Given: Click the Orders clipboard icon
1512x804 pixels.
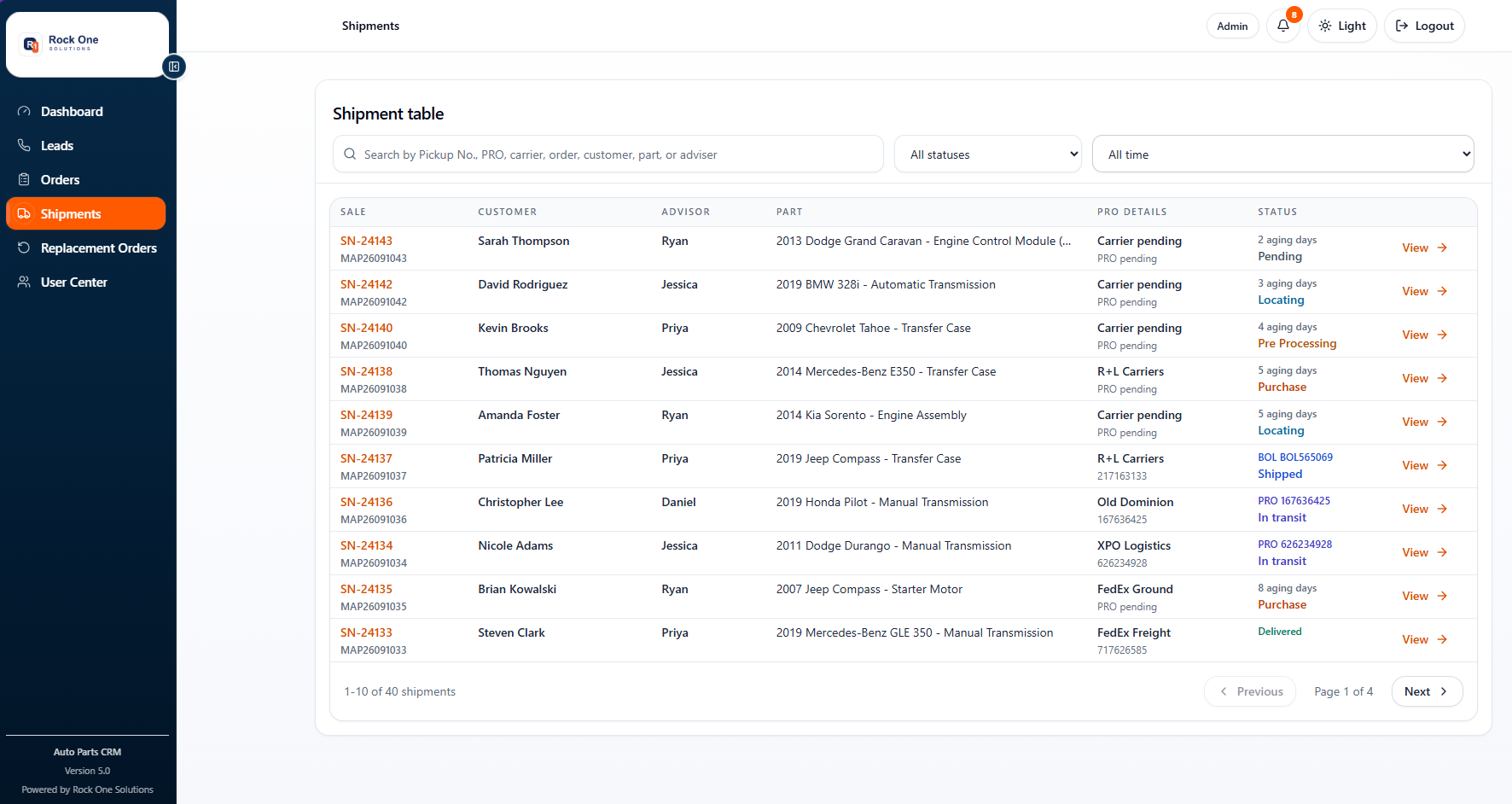Looking at the screenshot, I should click(x=24, y=180).
